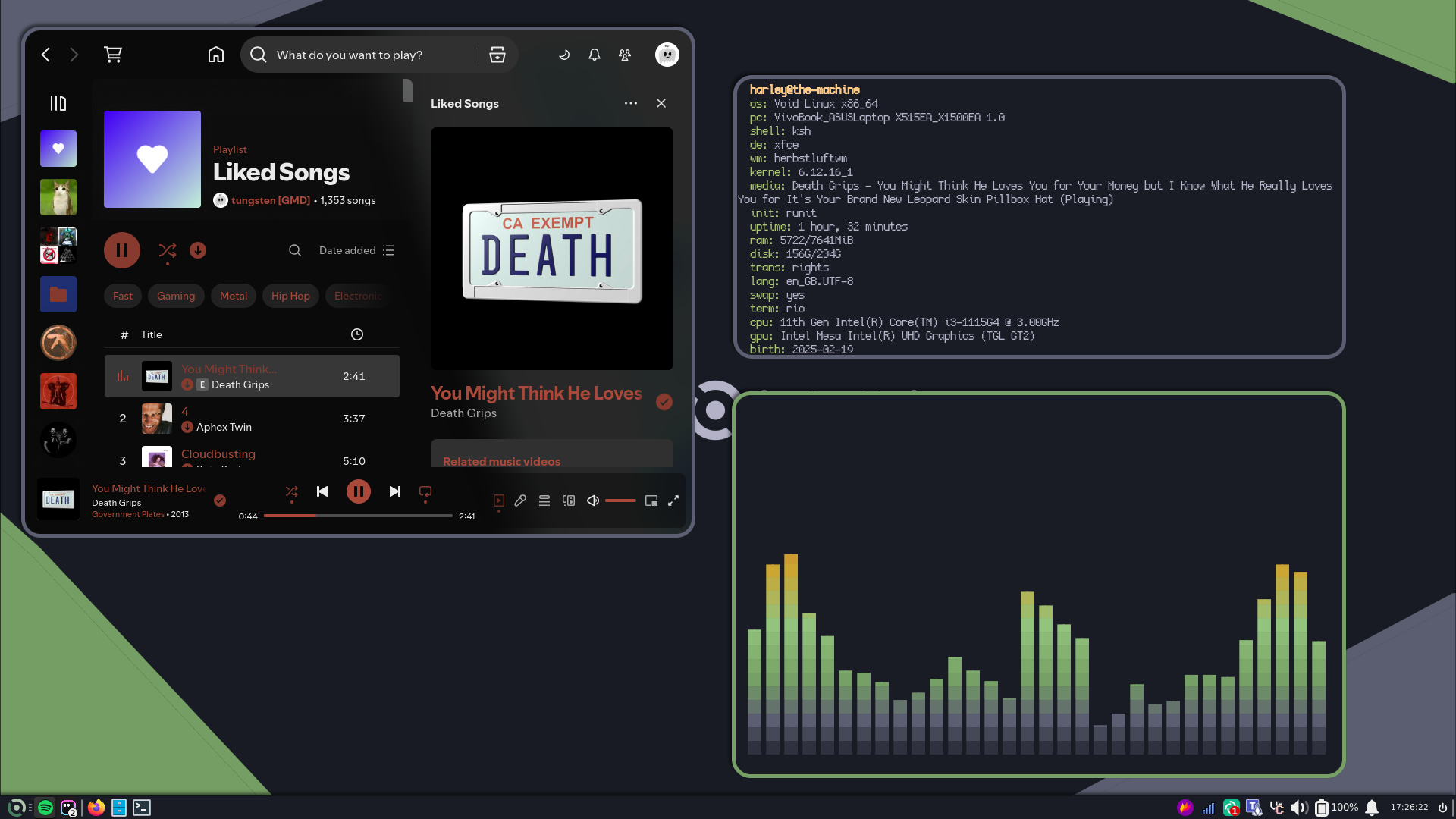Click the DEATH album artwork in side panel

click(x=552, y=249)
